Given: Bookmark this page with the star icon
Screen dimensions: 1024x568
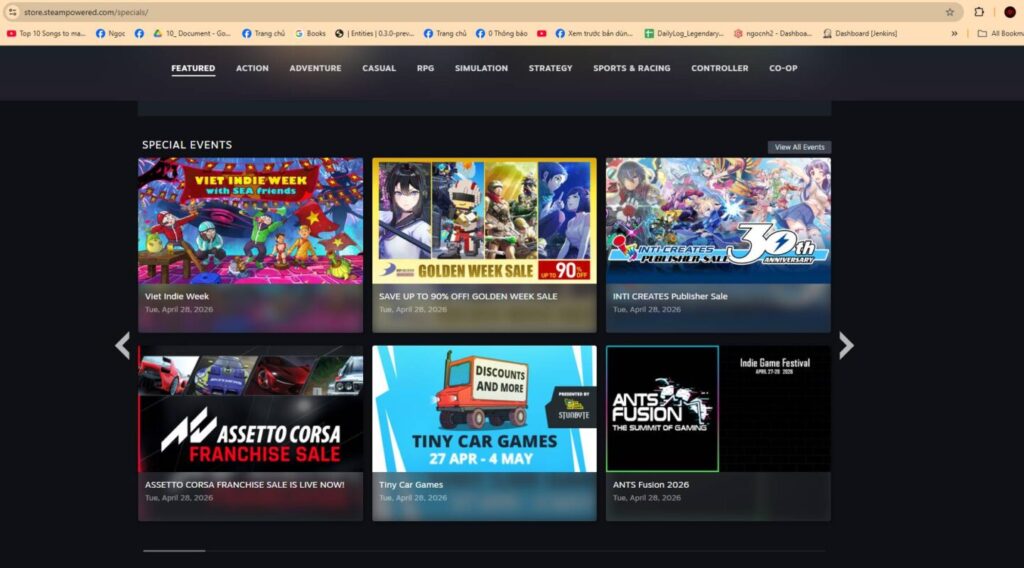Looking at the screenshot, I should tap(950, 12).
